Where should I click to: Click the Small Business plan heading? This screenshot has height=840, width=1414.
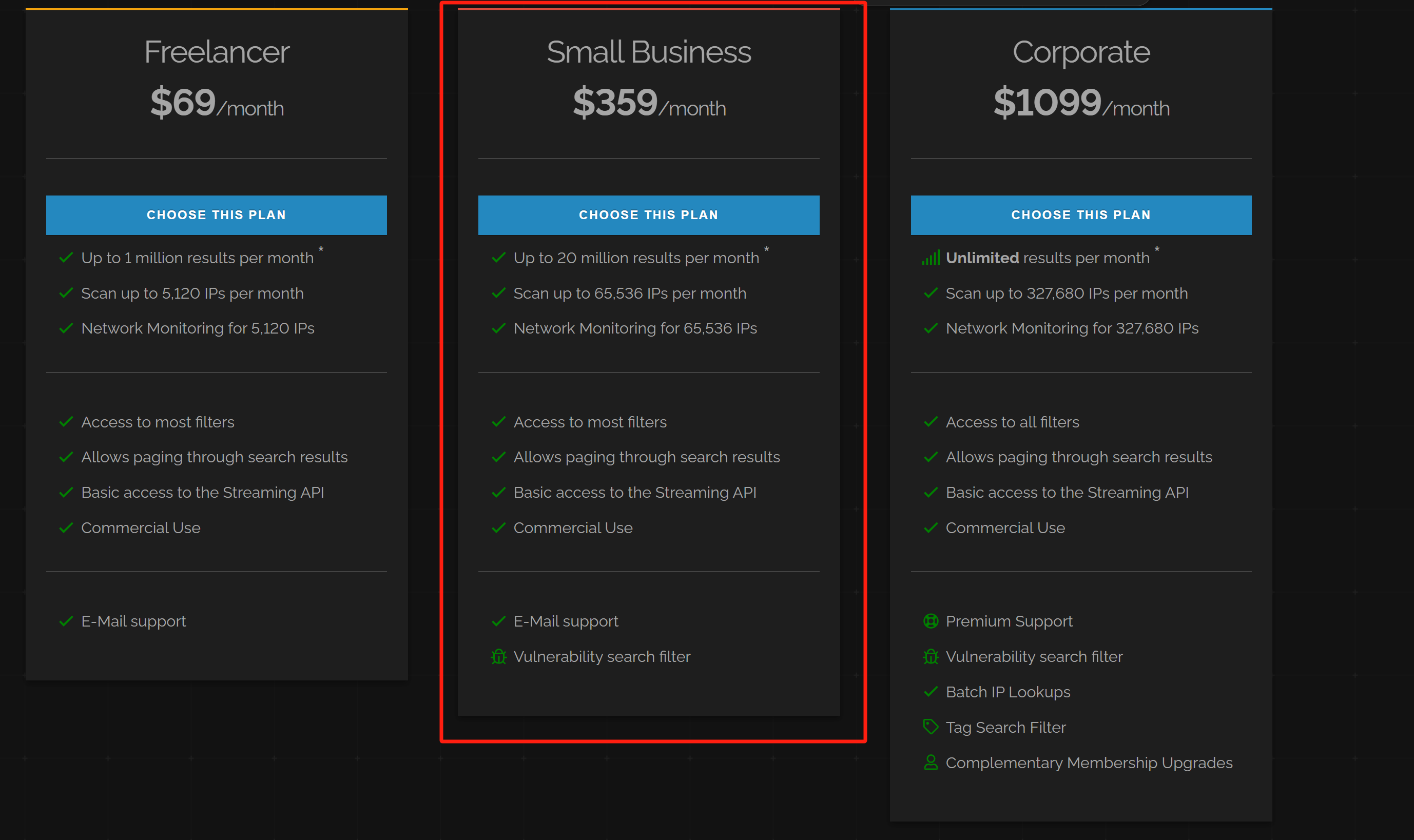pos(649,52)
